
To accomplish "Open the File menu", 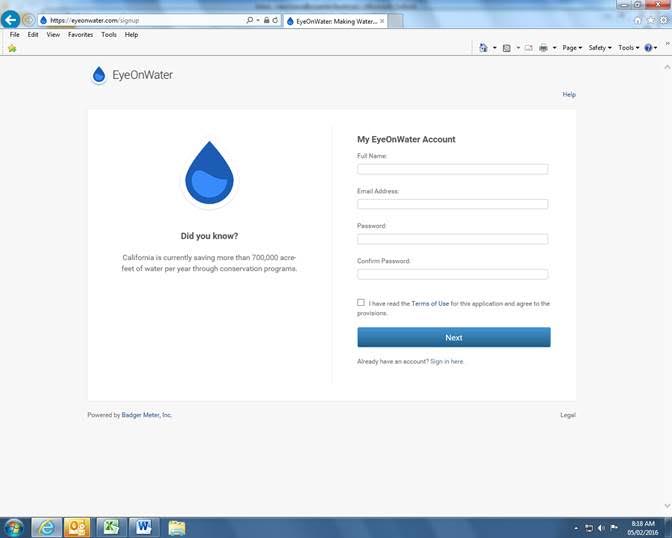I will pos(15,35).
